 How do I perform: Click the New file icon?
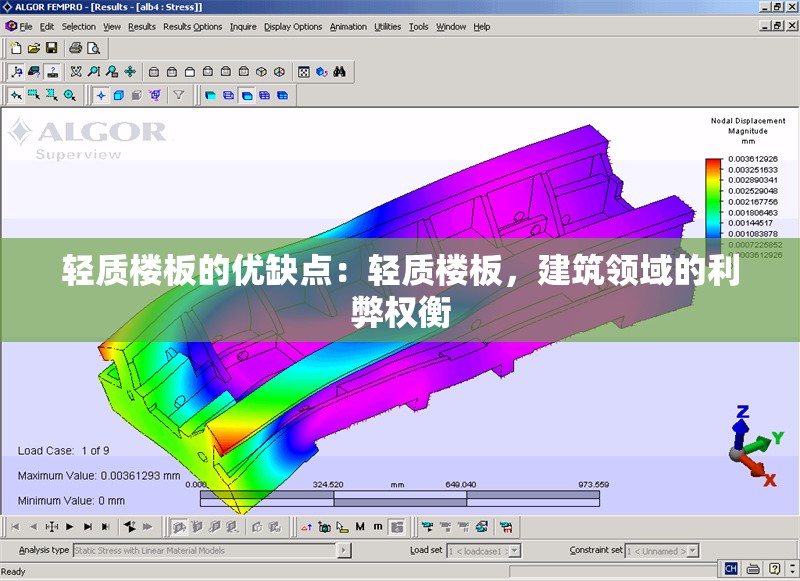[x=15, y=48]
